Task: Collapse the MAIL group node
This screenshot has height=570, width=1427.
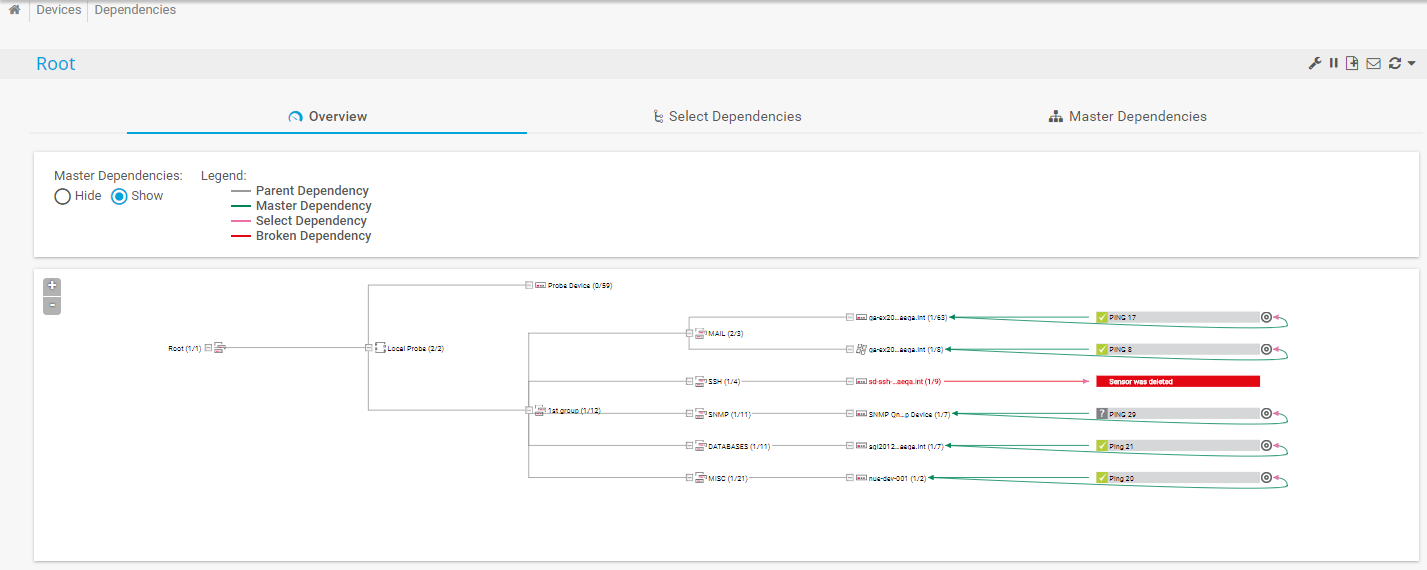Action: point(689,333)
